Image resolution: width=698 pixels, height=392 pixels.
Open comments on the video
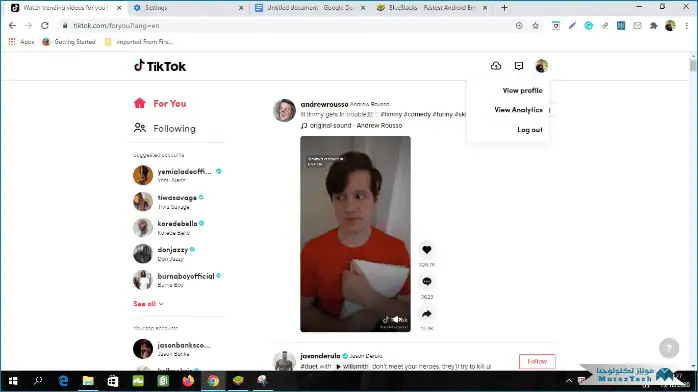[x=426, y=282]
